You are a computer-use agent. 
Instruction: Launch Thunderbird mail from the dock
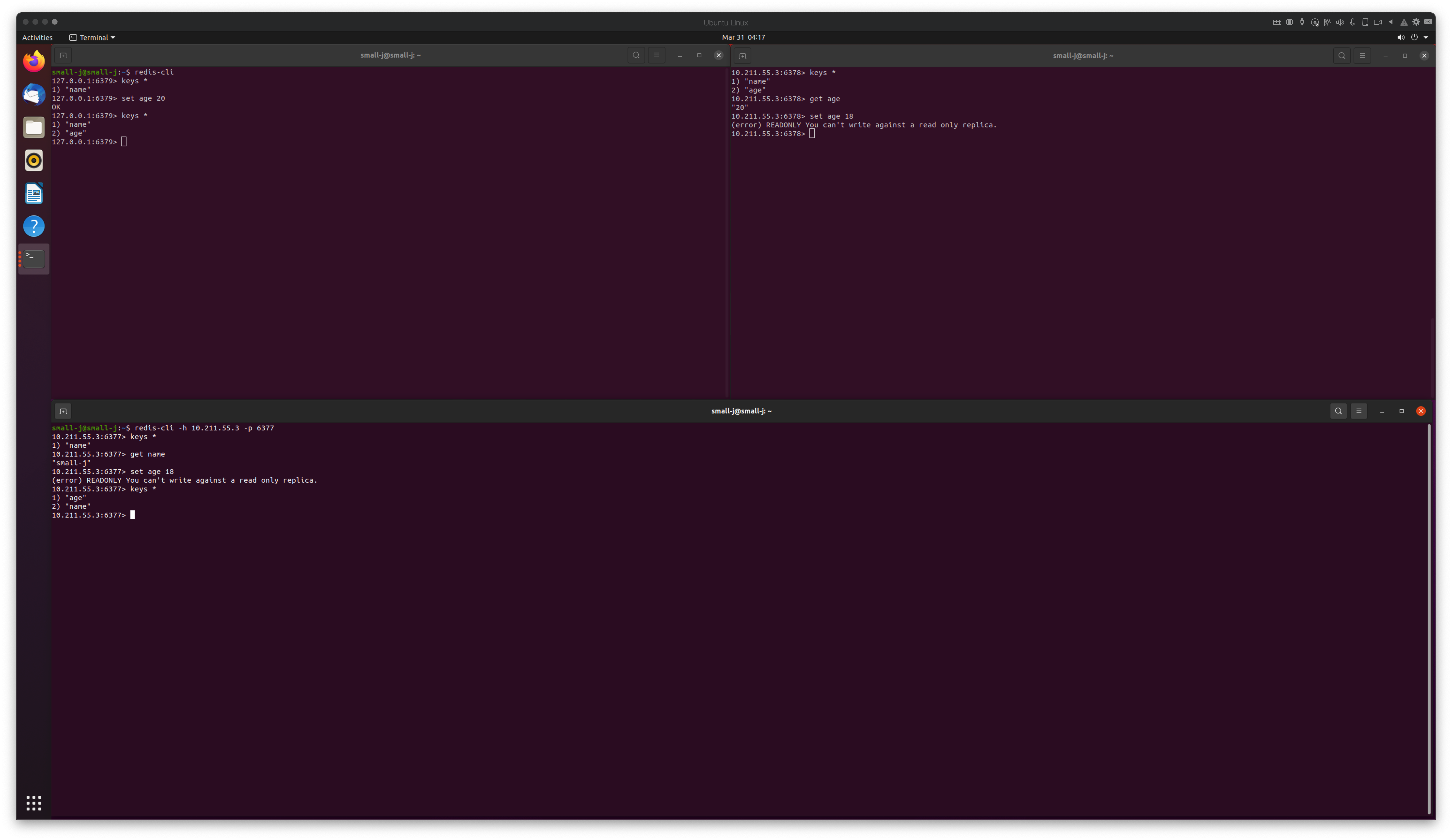(x=34, y=94)
